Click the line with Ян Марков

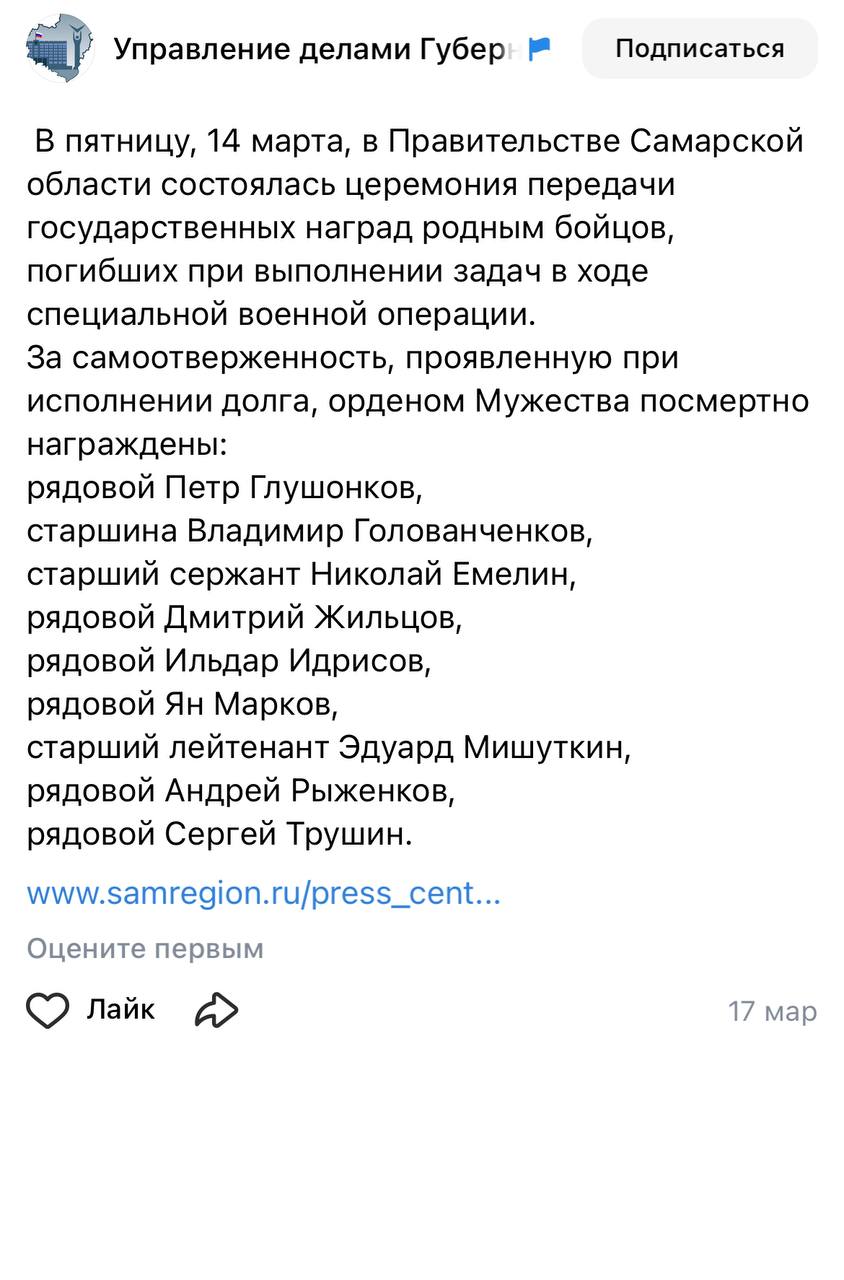183,704
